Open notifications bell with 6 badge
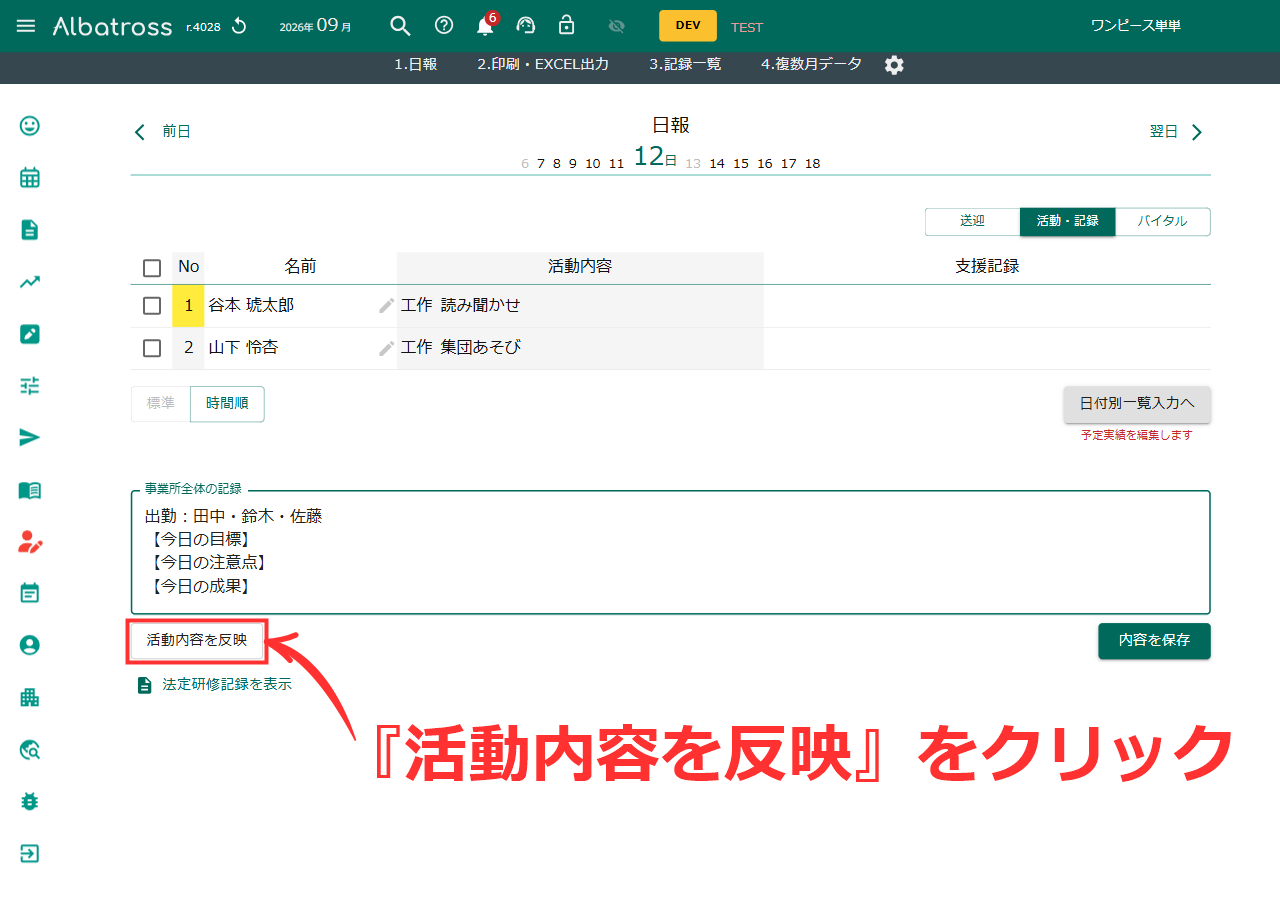1280x900 pixels. (486, 25)
